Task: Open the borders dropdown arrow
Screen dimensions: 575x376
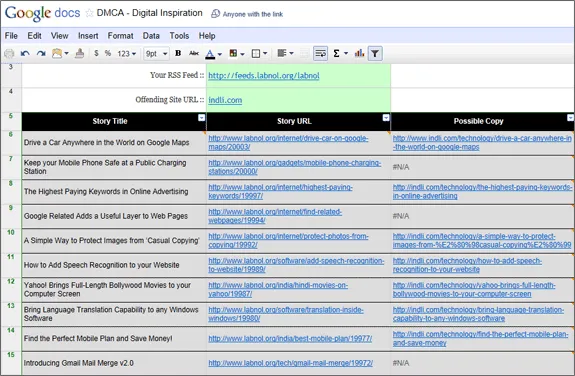Action: [265, 54]
